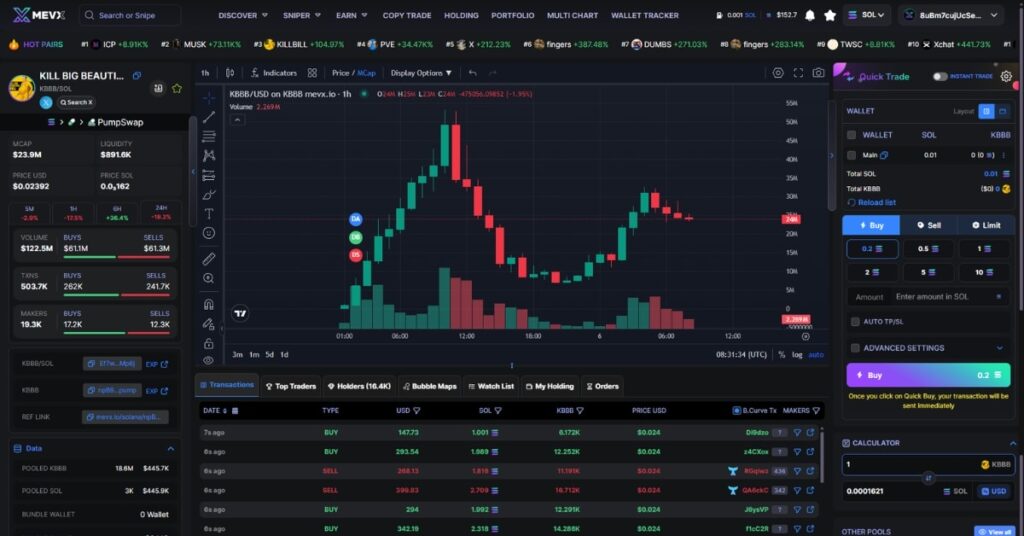Filter maker on 293.54 BUY row
1024x536 pixels.
click(x=797, y=452)
